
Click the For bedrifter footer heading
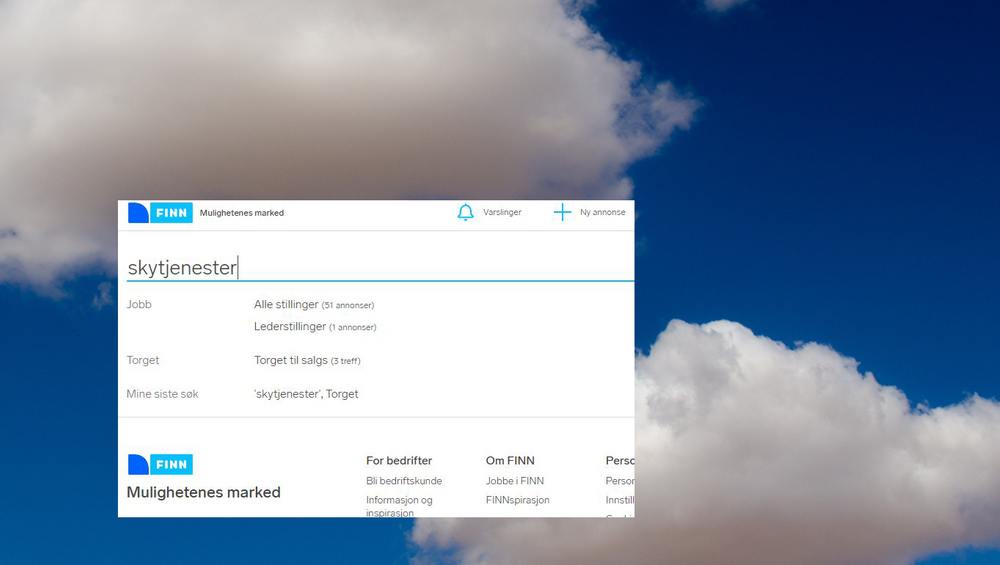tap(399, 460)
